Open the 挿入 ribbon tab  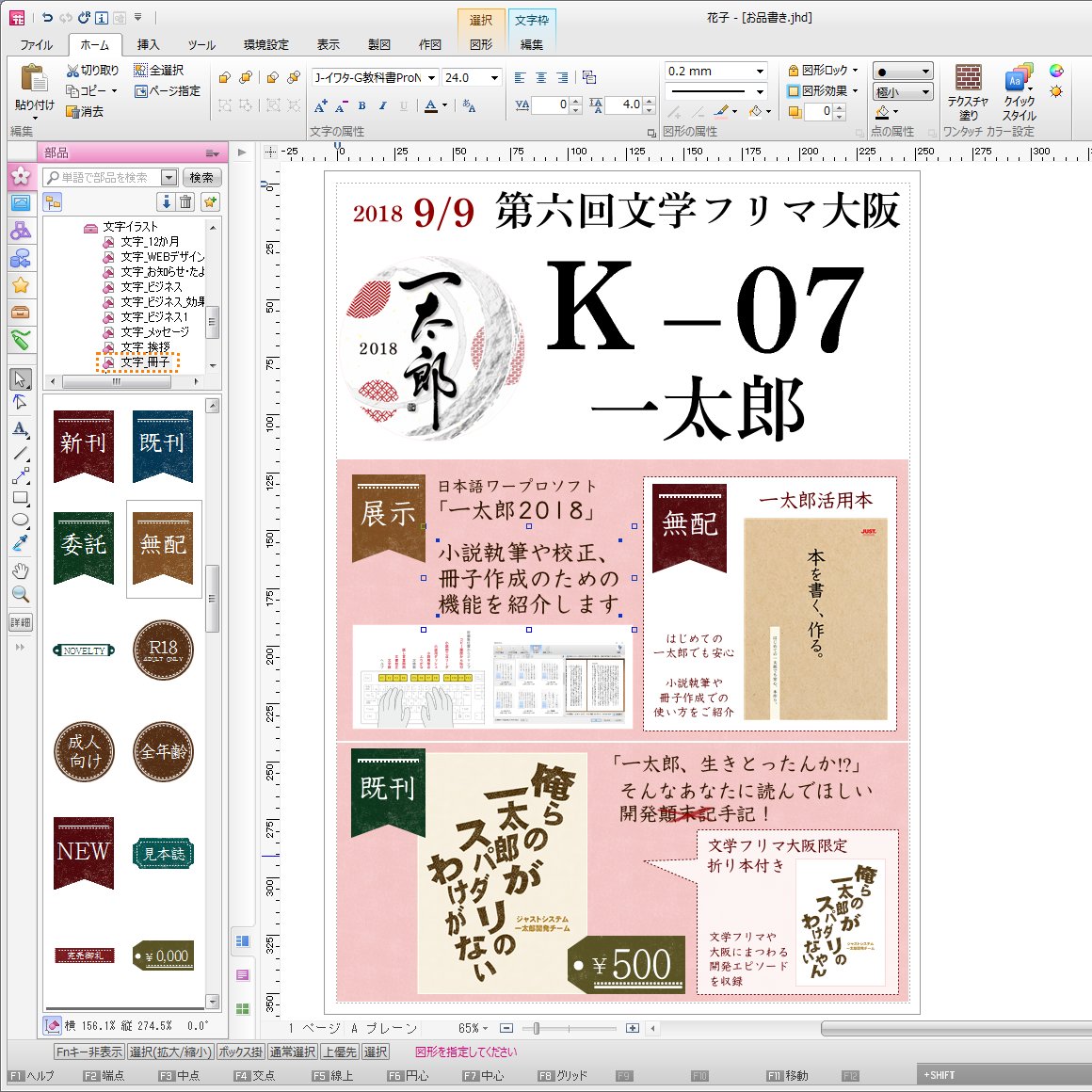click(x=148, y=44)
